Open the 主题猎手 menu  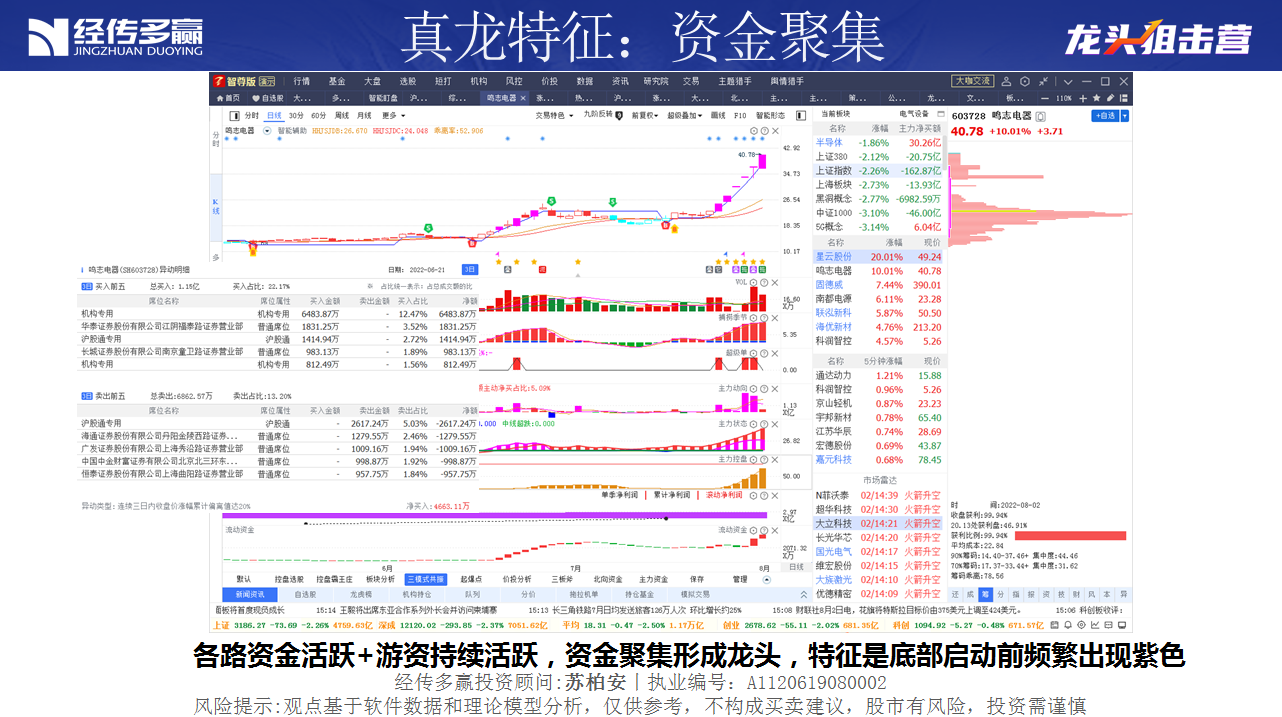click(x=734, y=81)
